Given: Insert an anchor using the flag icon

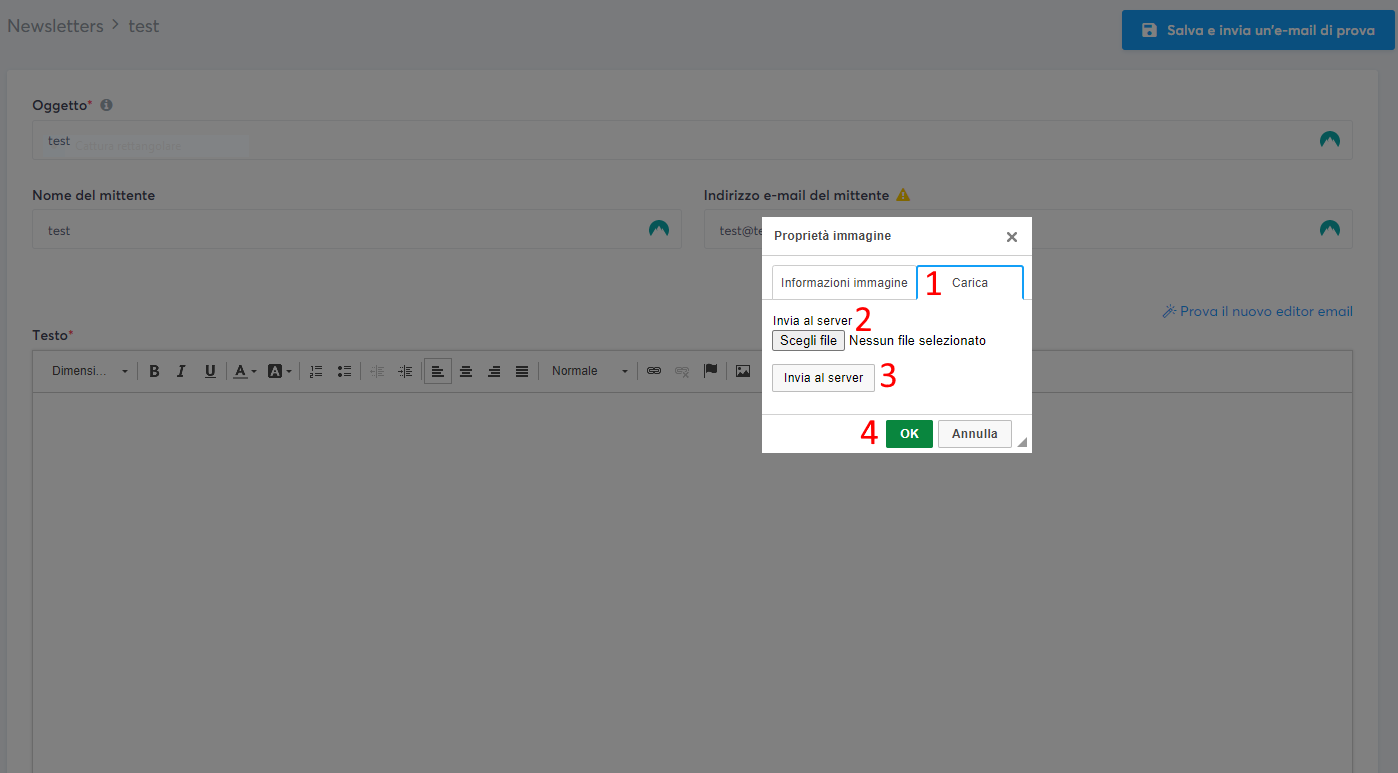Looking at the screenshot, I should click(x=711, y=370).
